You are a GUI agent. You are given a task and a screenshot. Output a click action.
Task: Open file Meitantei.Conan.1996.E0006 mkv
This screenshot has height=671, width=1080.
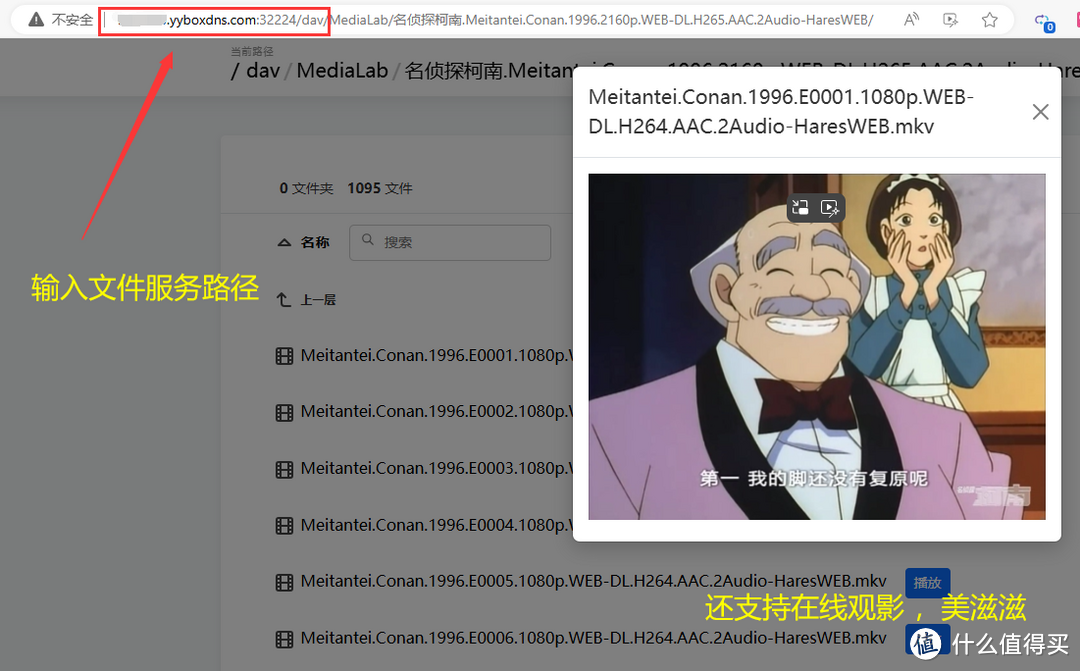[594, 638]
